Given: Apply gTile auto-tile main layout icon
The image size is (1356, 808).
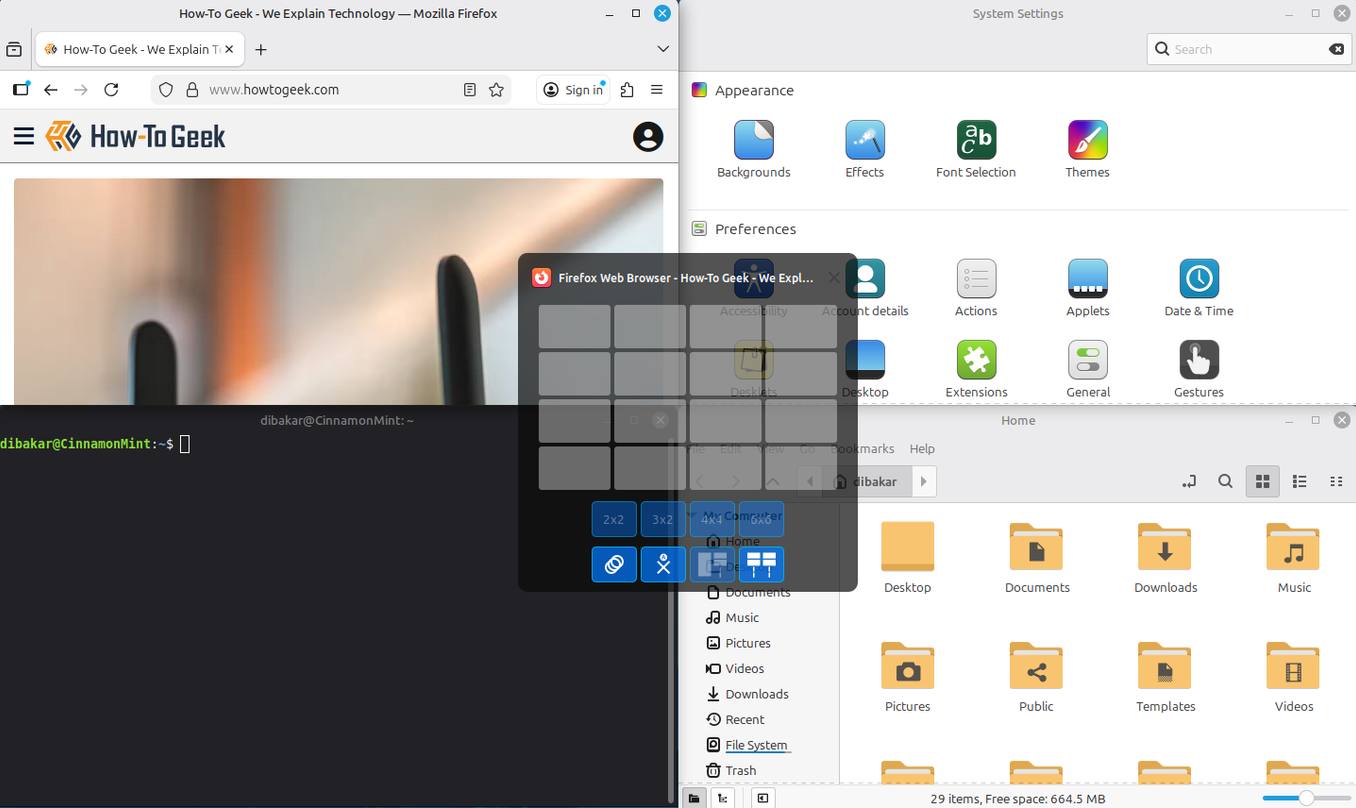Looking at the screenshot, I should (712, 564).
